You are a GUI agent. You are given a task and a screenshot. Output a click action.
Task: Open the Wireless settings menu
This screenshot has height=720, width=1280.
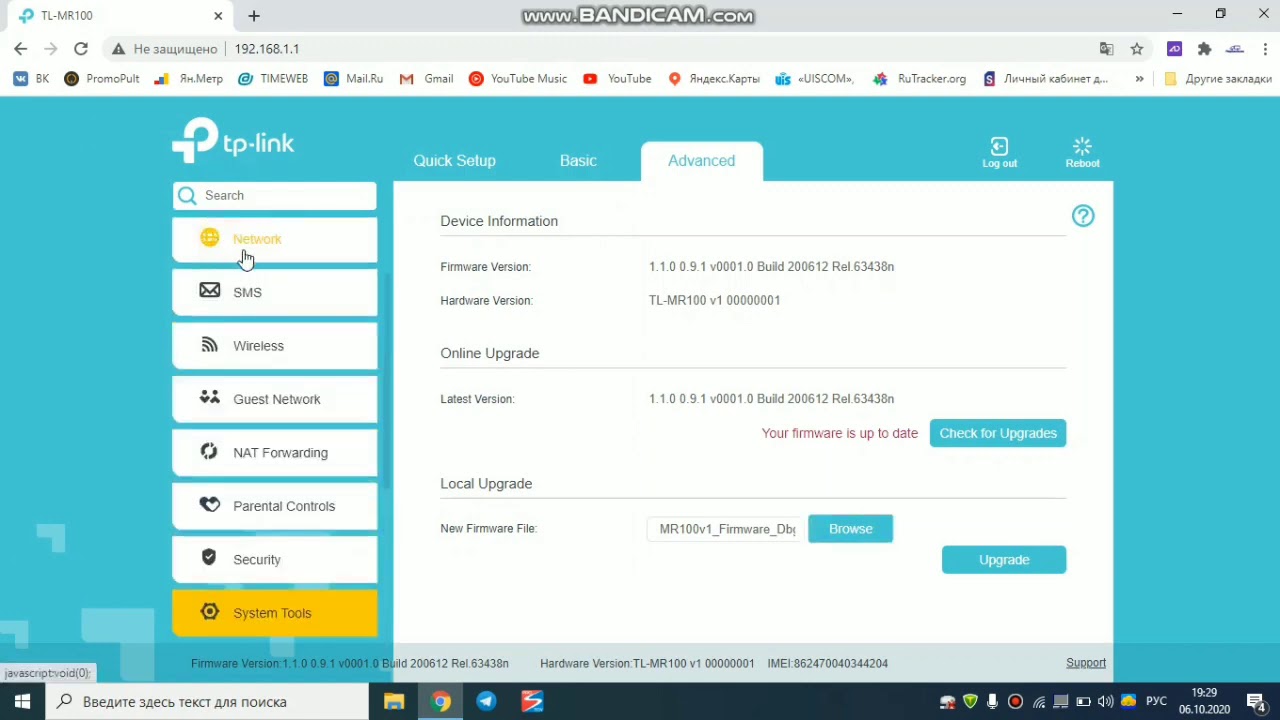point(275,346)
